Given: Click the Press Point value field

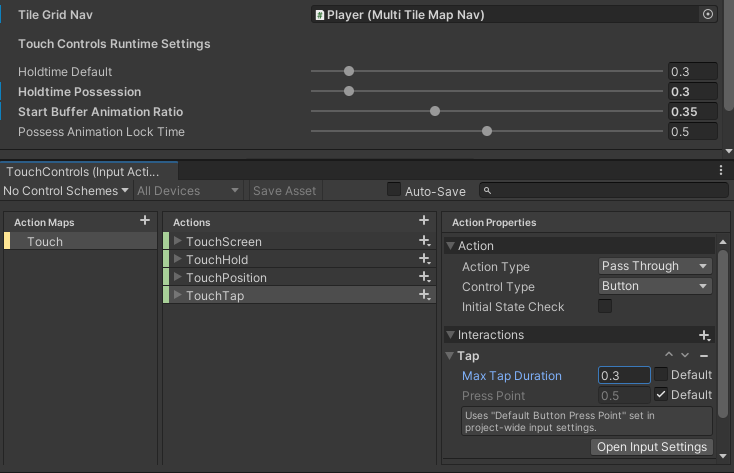Looking at the screenshot, I should pyautogui.click(x=624, y=396).
